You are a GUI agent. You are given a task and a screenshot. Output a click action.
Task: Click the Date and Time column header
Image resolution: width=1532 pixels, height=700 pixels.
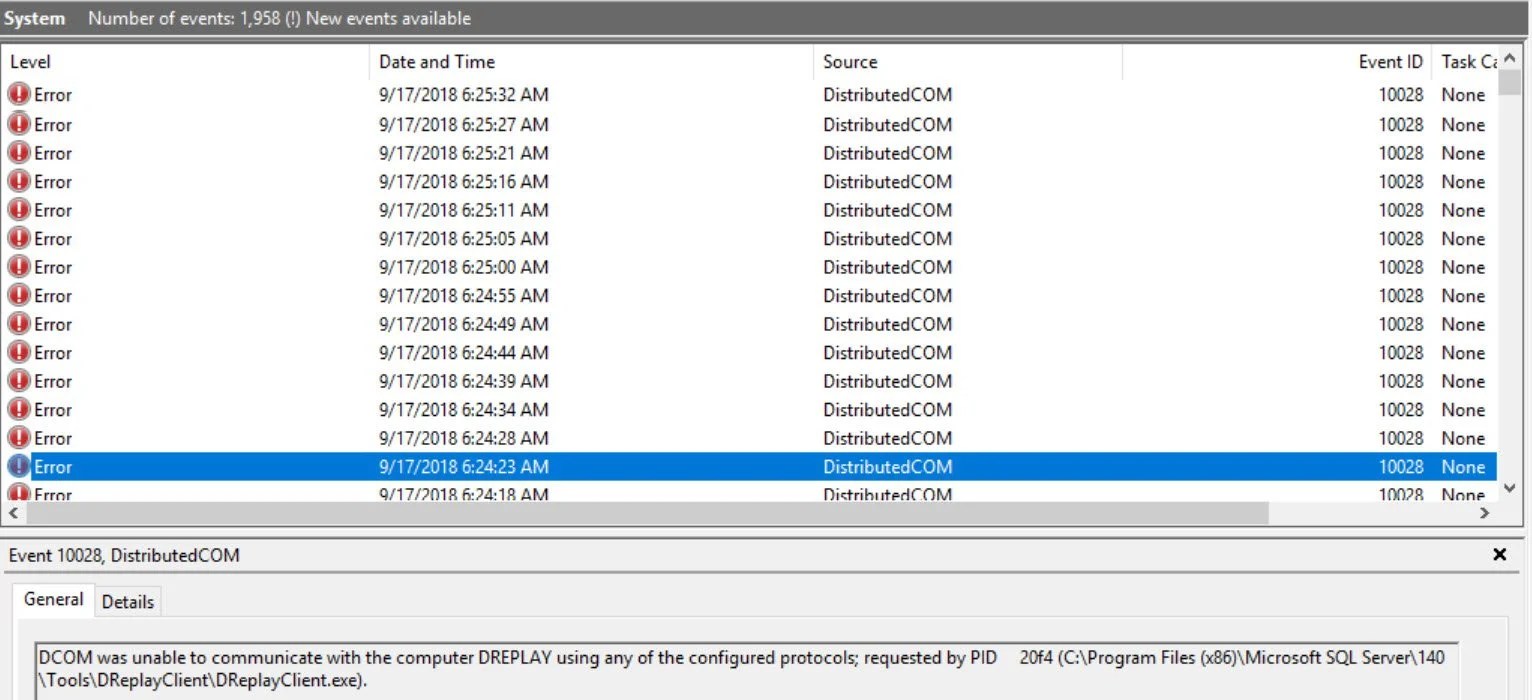[x=437, y=61]
